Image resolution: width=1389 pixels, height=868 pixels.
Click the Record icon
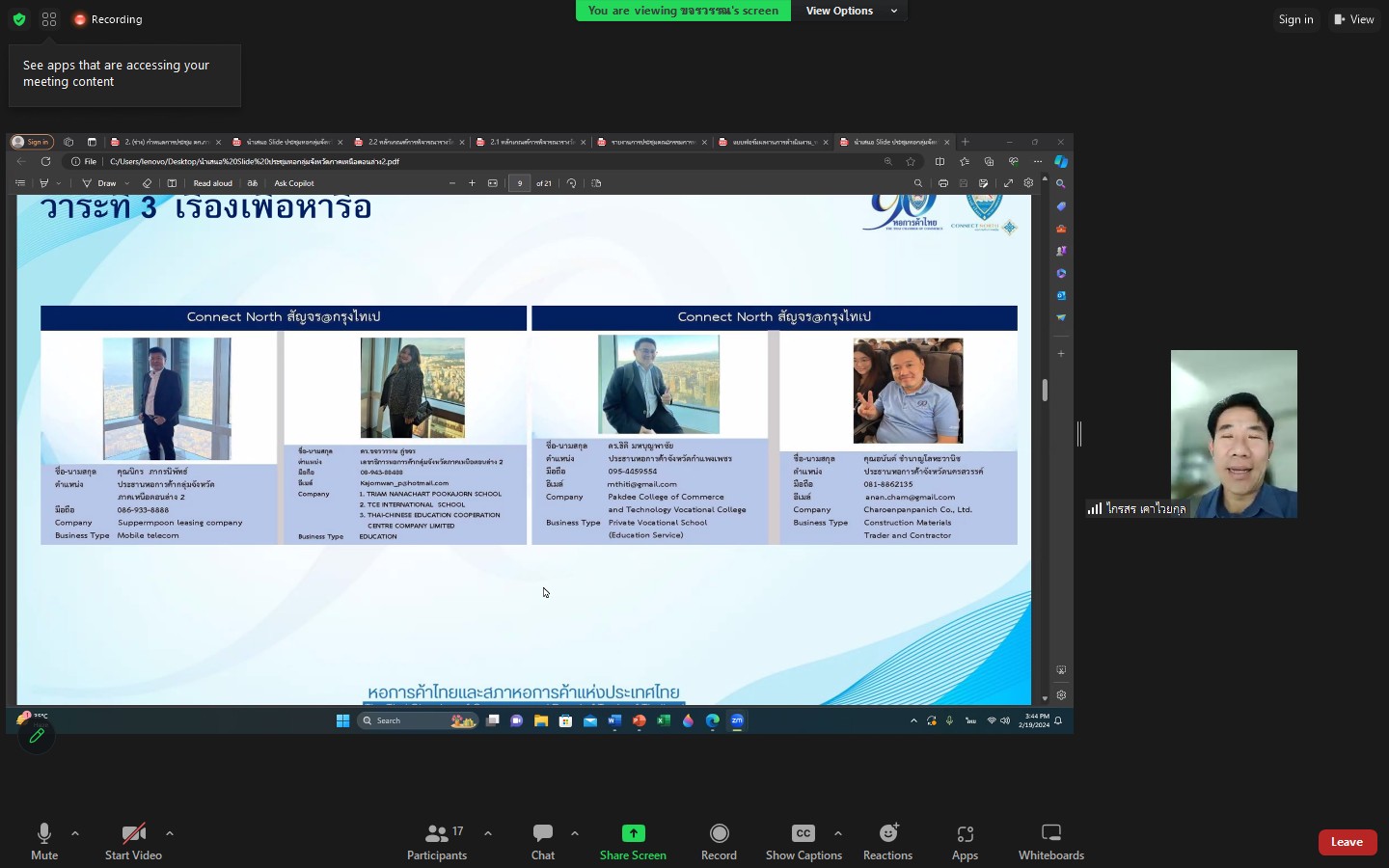coord(719,835)
